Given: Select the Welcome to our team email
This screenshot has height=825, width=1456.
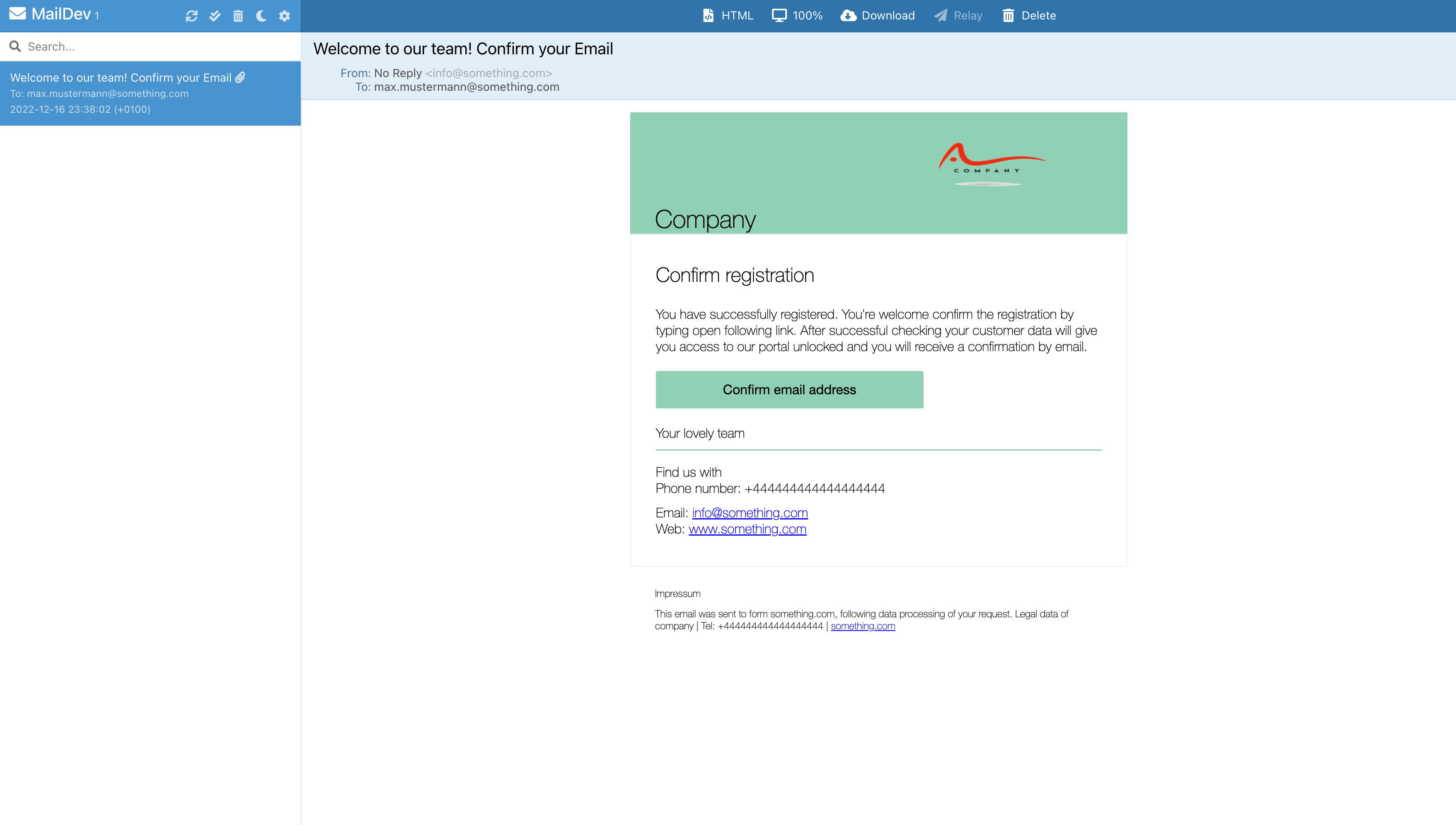Looking at the screenshot, I should coord(121,93).
